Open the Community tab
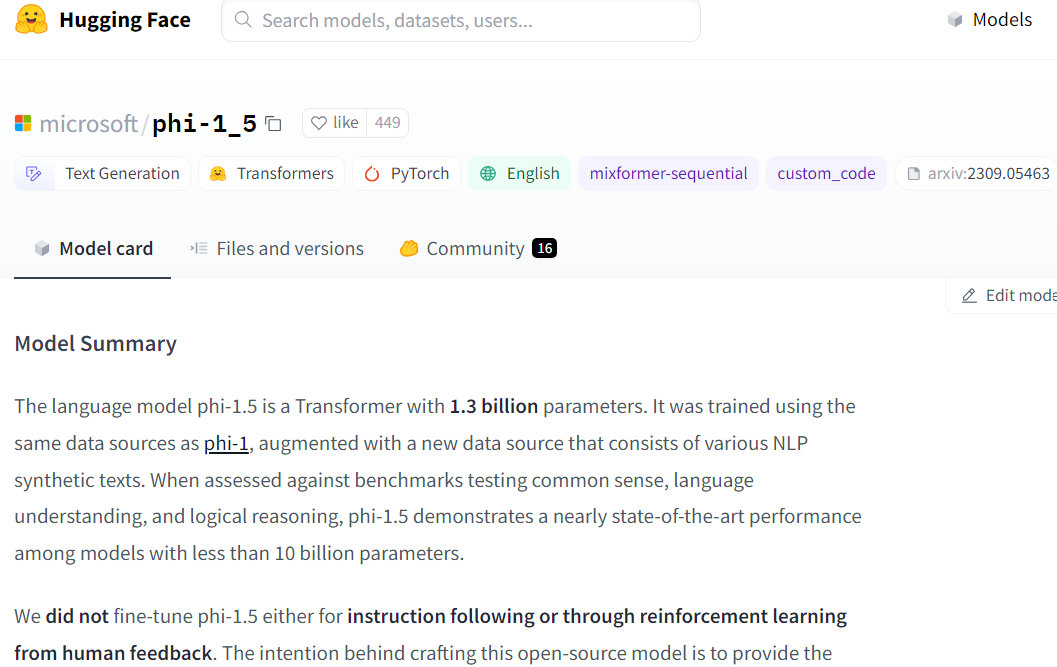This screenshot has height=667, width=1057. click(x=475, y=249)
